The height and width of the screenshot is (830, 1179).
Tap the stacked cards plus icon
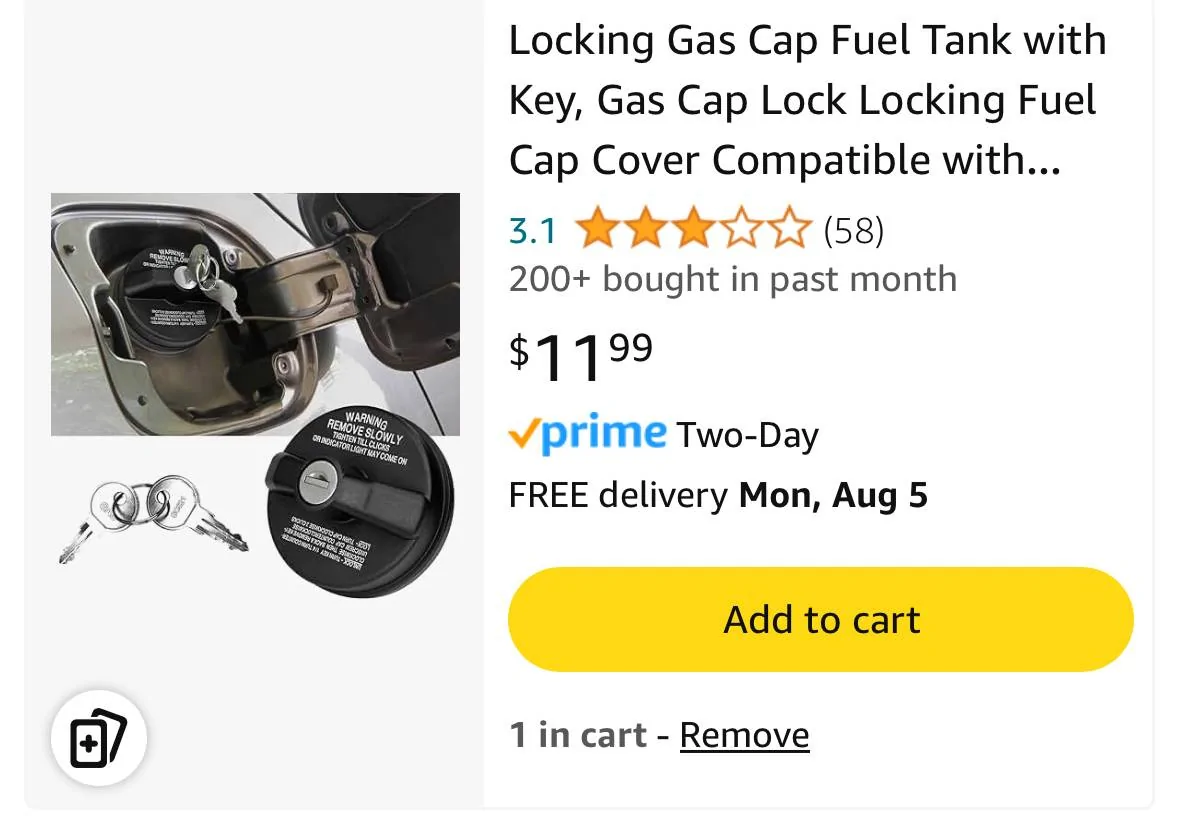pos(99,739)
